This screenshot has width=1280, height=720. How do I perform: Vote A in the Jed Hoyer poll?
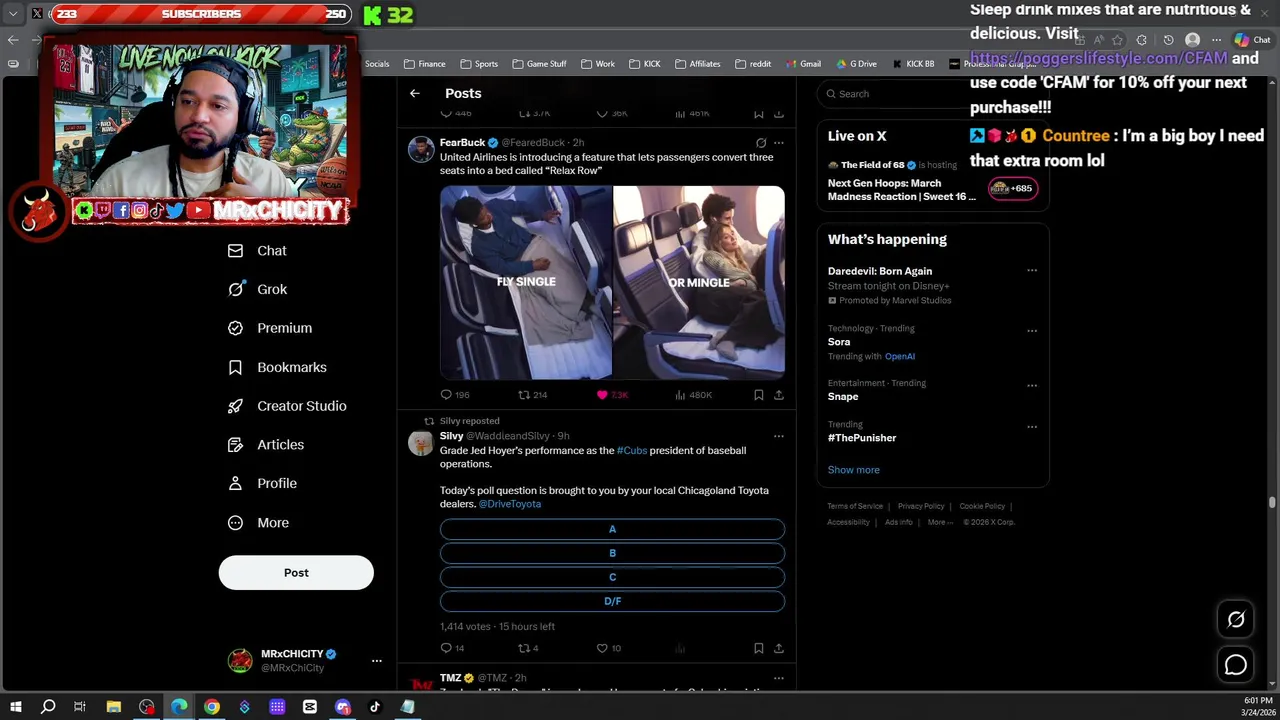point(612,529)
